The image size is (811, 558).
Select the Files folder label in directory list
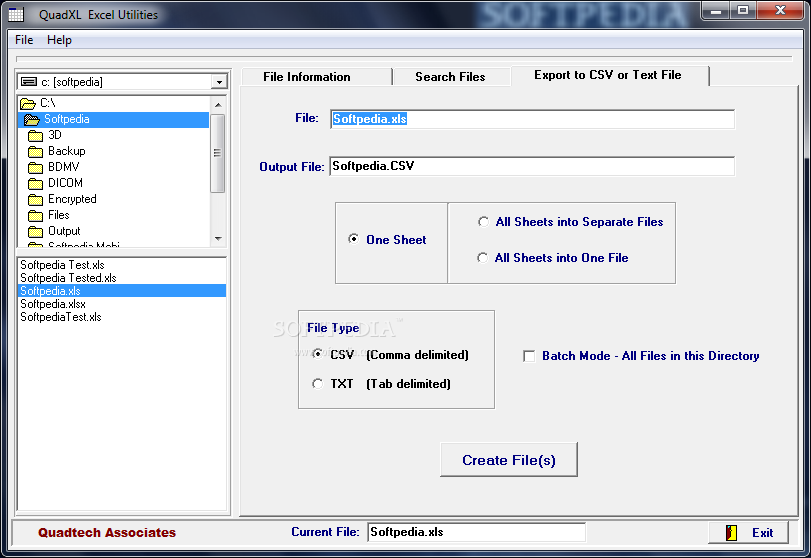coord(58,215)
